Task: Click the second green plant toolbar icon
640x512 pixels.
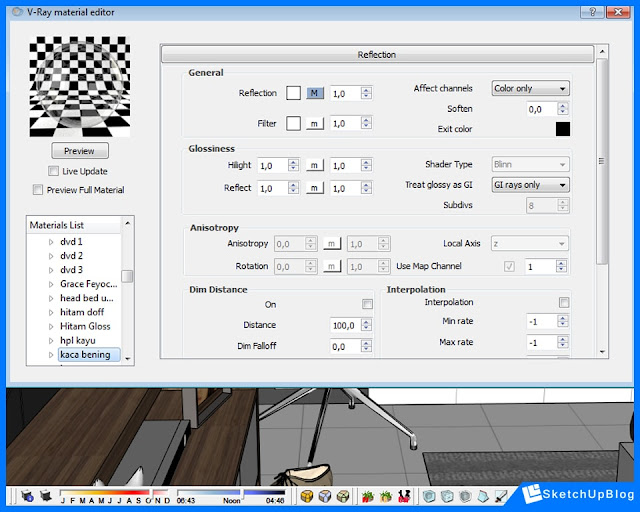Action: (x=386, y=496)
